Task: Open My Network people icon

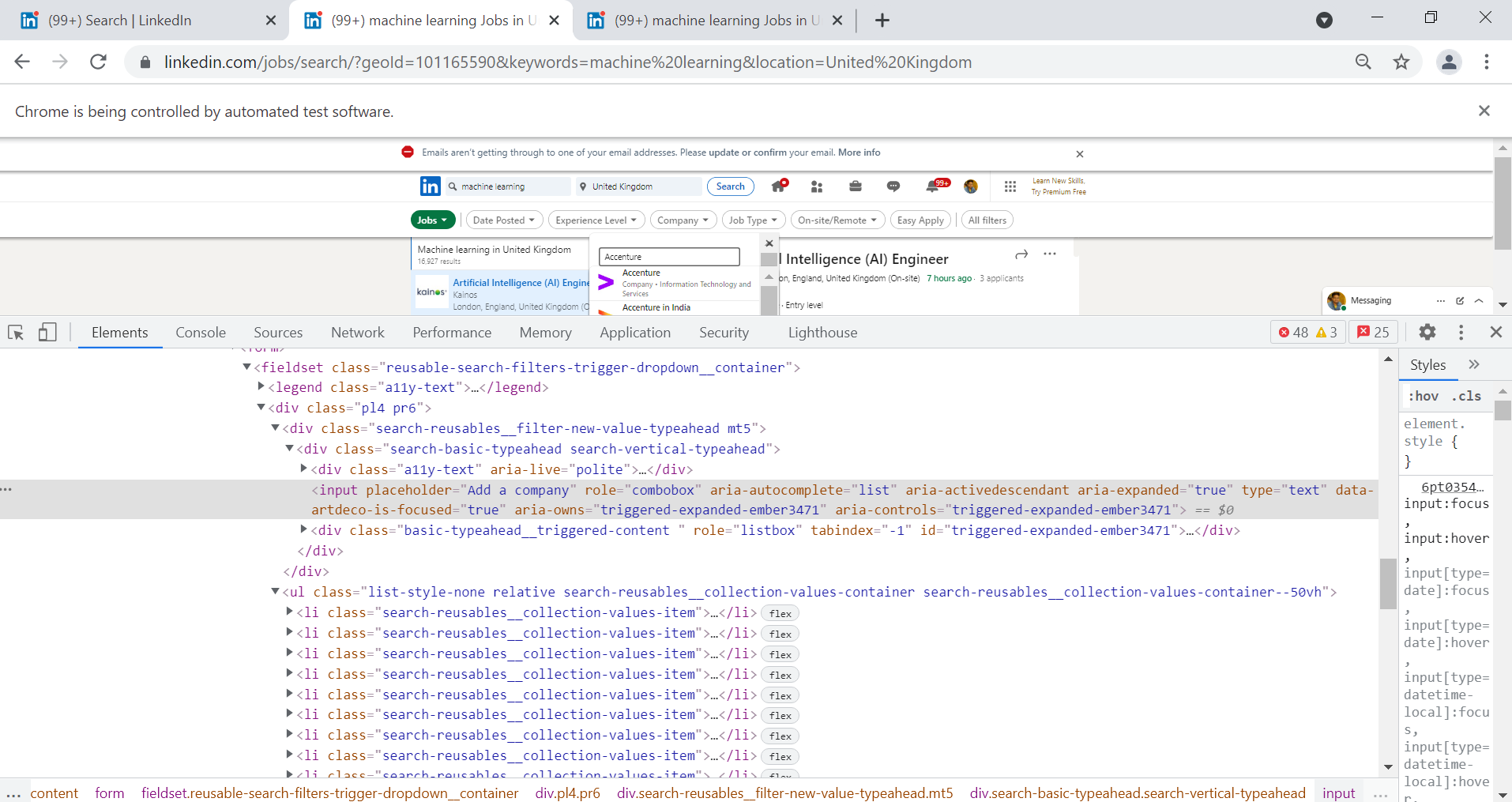Action: pos(817,186)
